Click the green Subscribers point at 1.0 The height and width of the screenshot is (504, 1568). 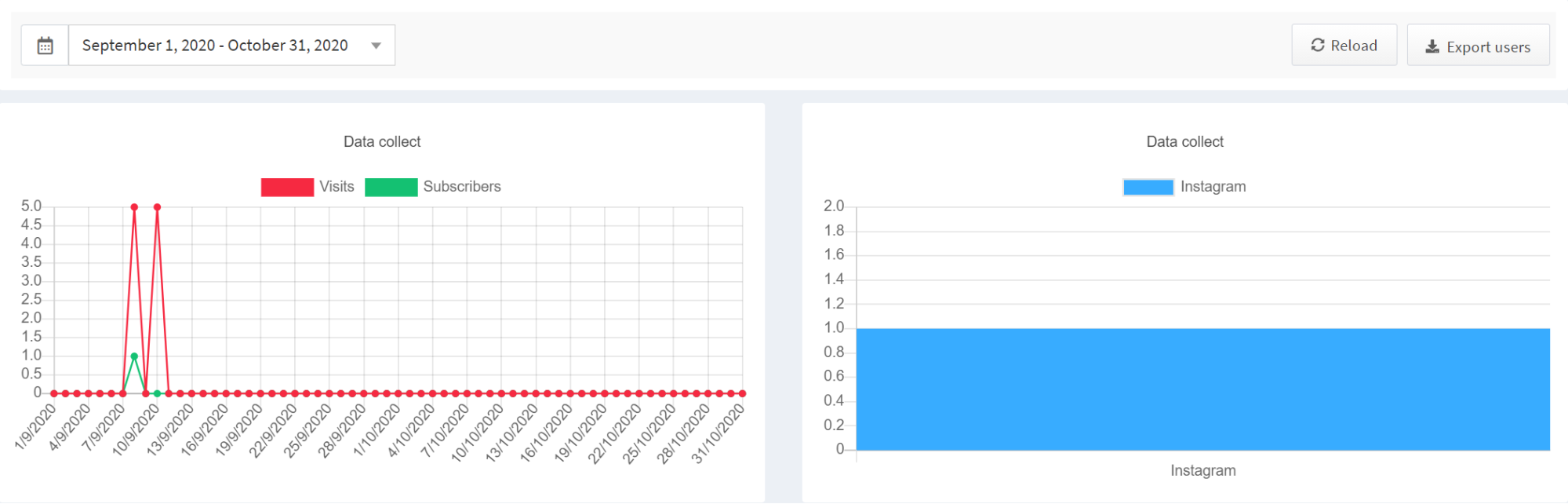(x=134, y=356)
